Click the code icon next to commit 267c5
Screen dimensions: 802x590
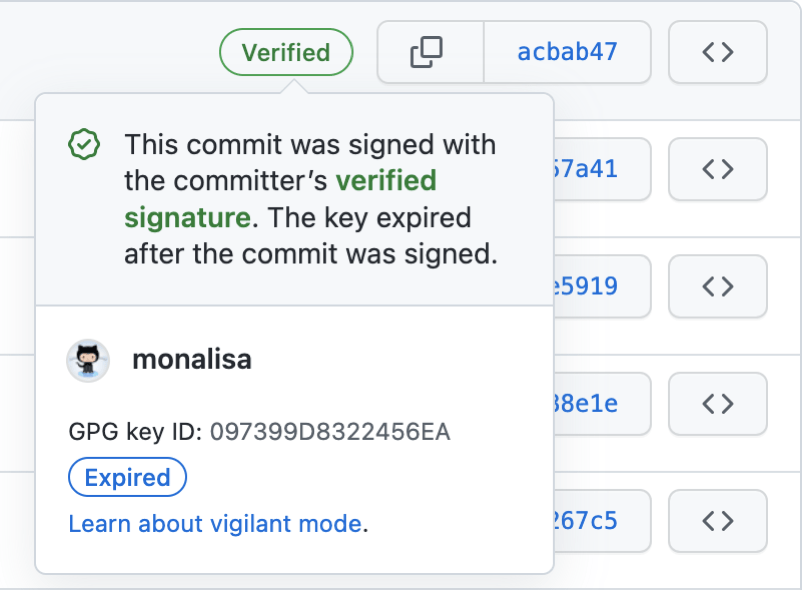717,521
